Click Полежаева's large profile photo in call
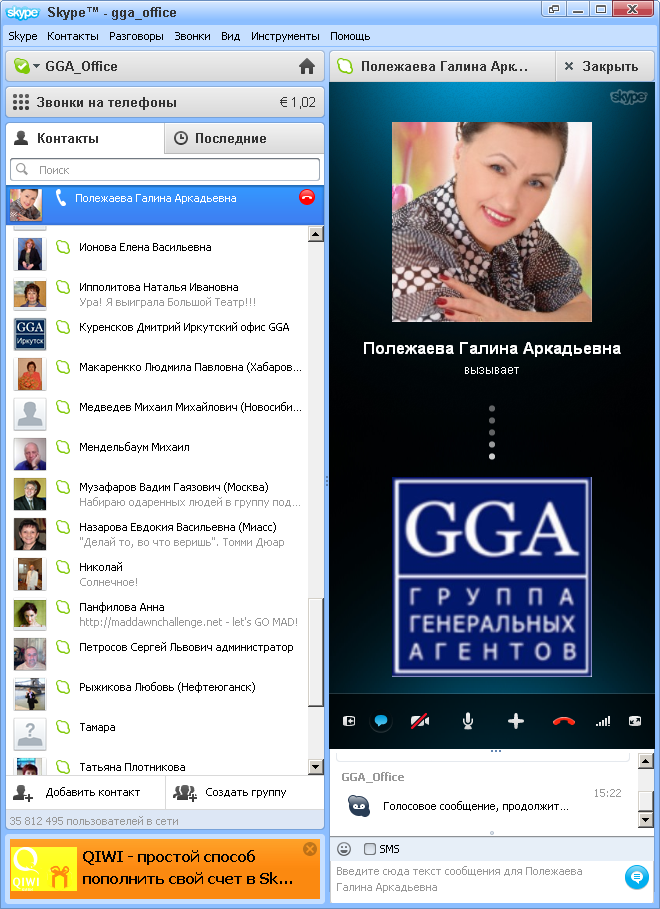 pyautogui.click(x=492, y=221)
